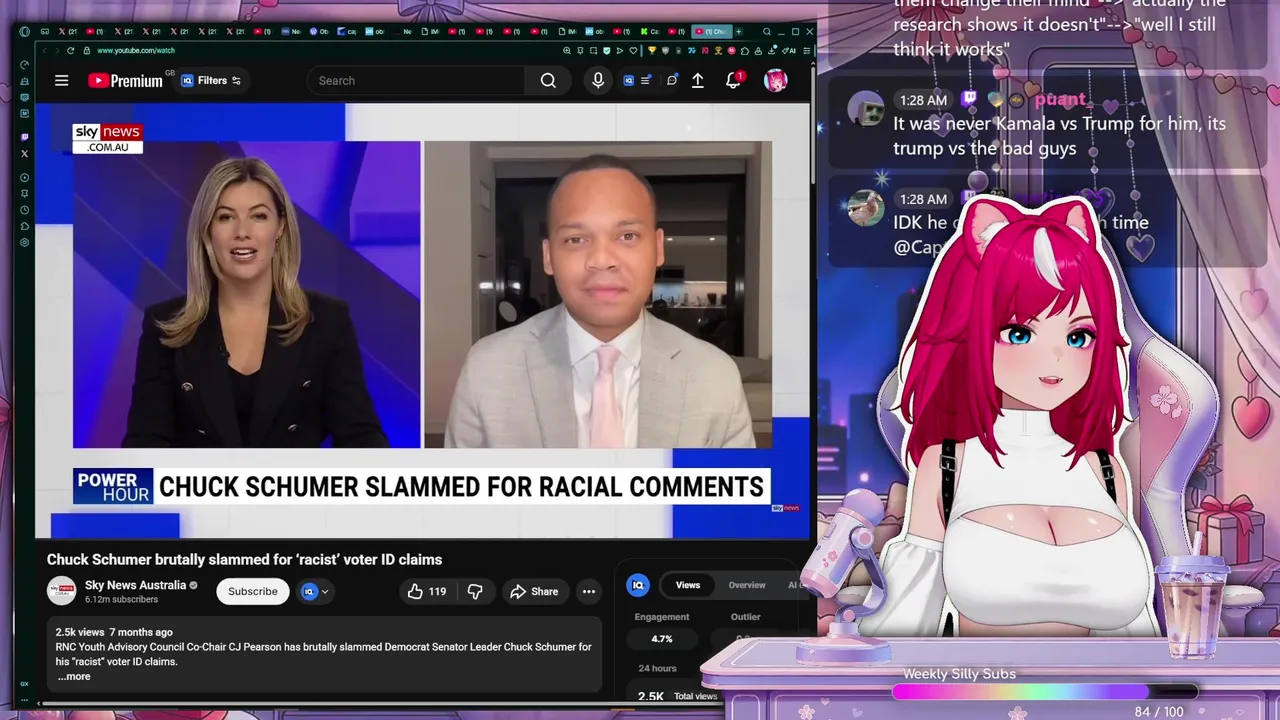
Task: Open the account avatar menu
Action: click(x=775, y=81)
